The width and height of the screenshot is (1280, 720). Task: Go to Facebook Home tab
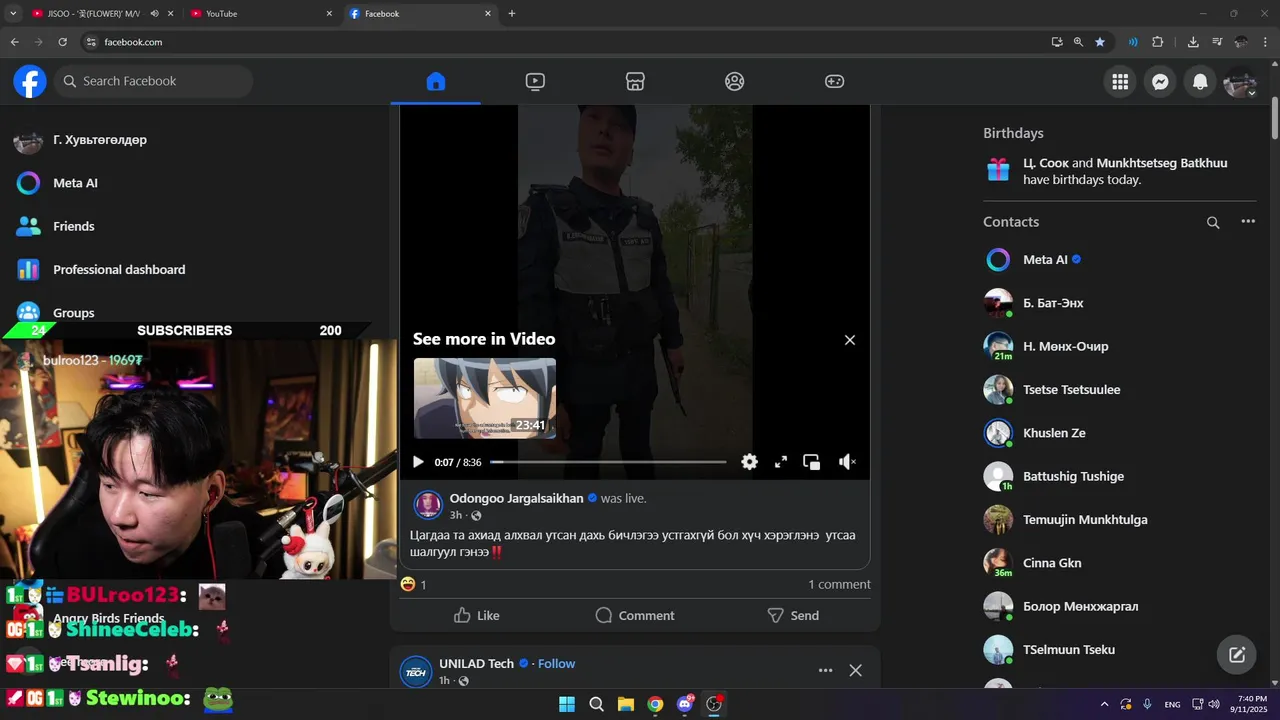[435, 82]
